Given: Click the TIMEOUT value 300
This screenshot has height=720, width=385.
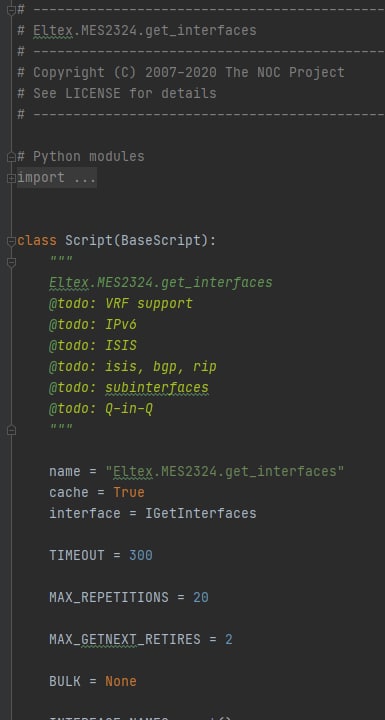Looking at the screenshot, I should (141, 555).
